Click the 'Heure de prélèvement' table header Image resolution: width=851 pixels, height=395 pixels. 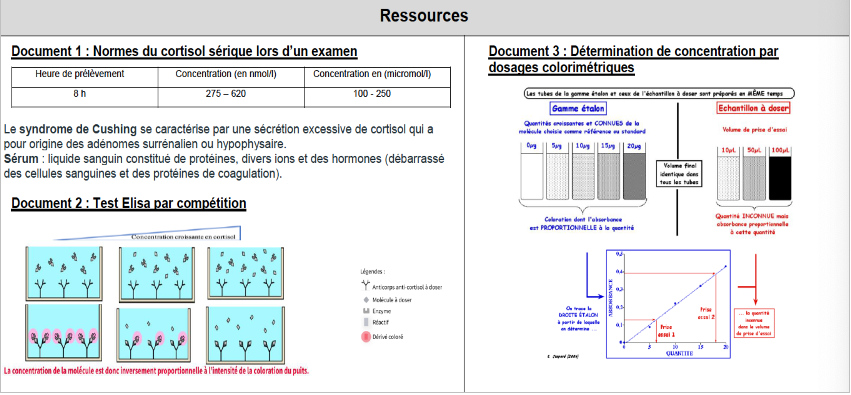[80, 74]
